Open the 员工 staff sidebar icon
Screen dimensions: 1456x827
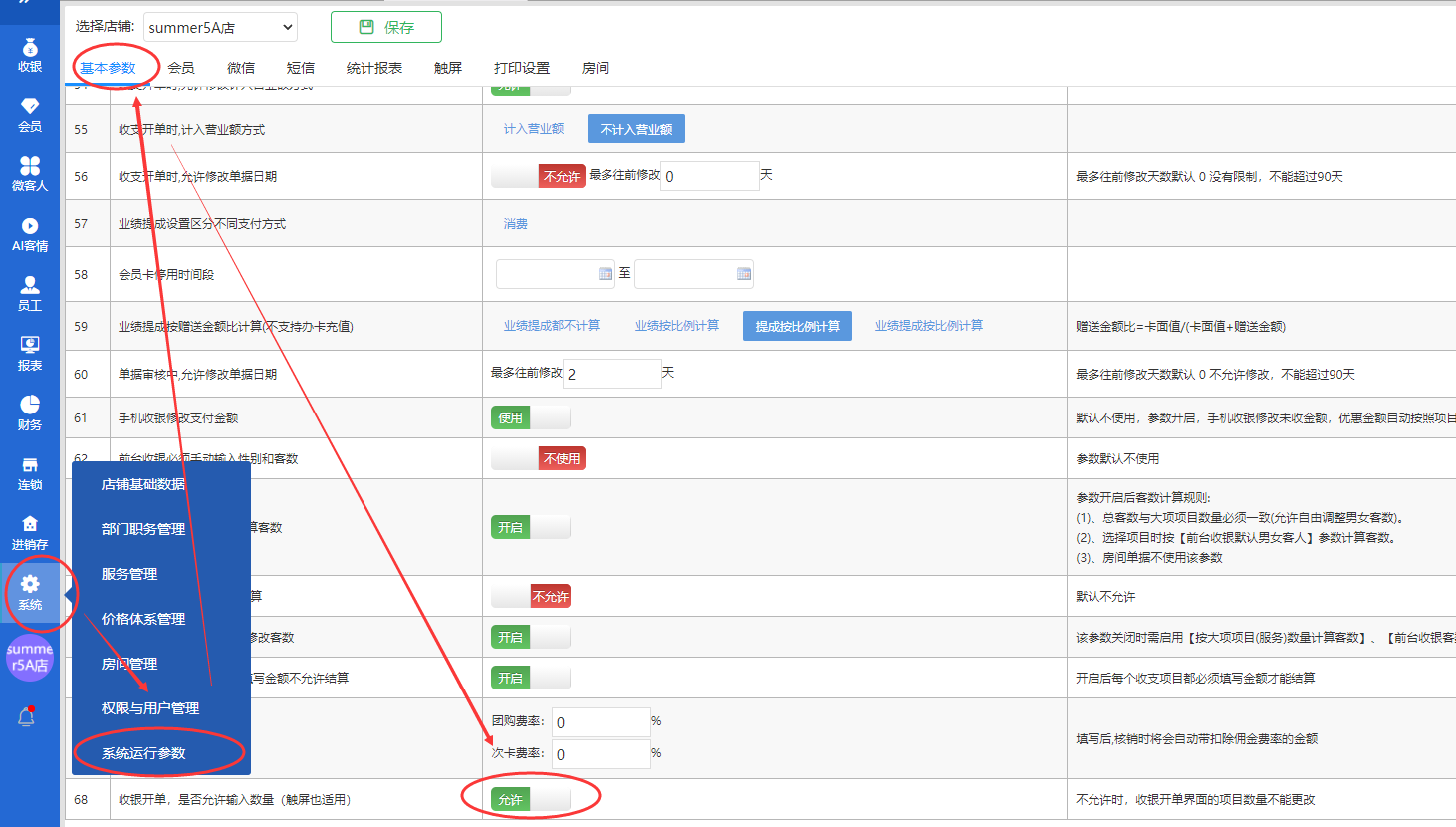pyautogui.click(x=30, y=294)
